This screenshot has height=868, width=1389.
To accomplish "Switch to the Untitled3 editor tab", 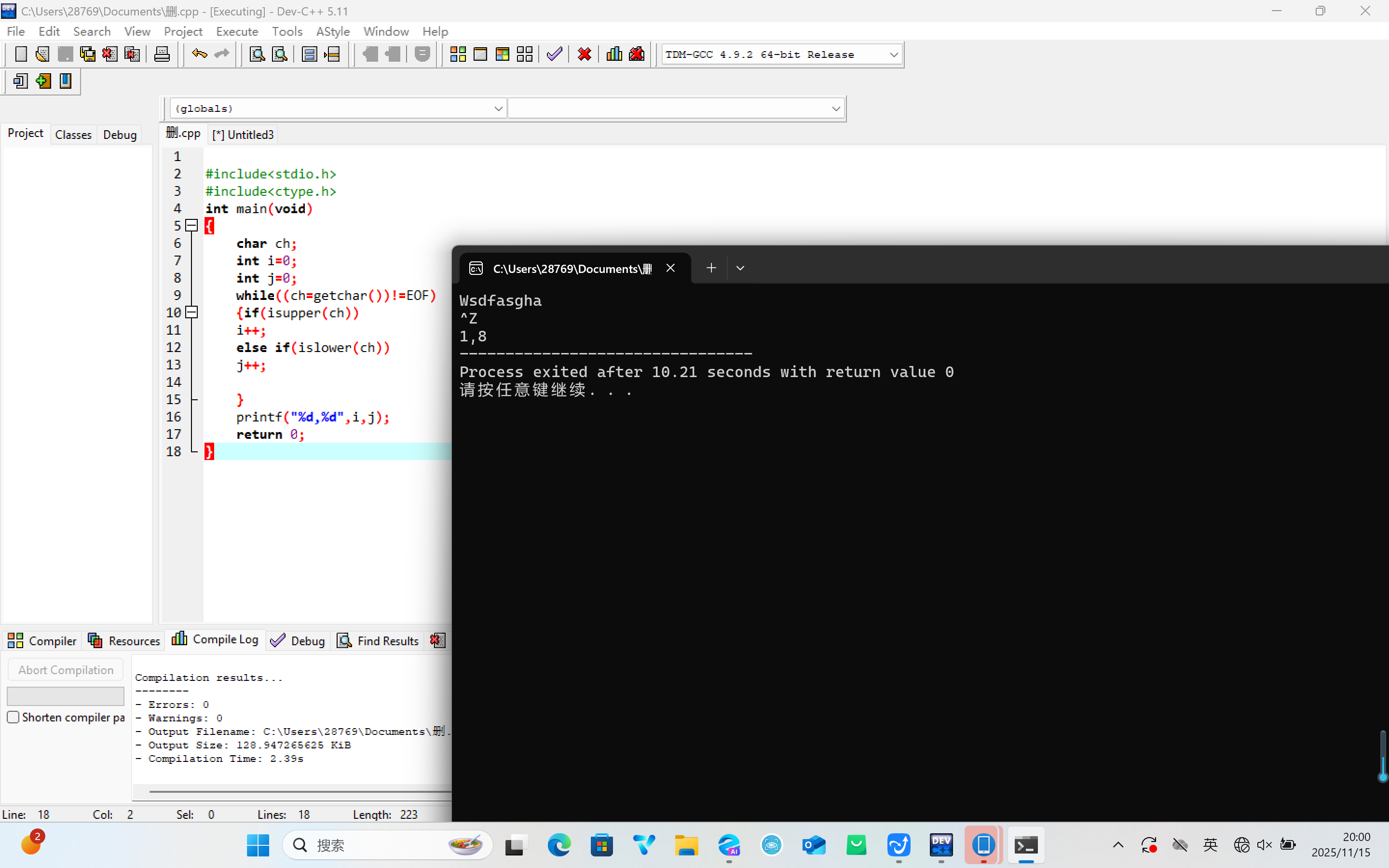I will (244, 135).
